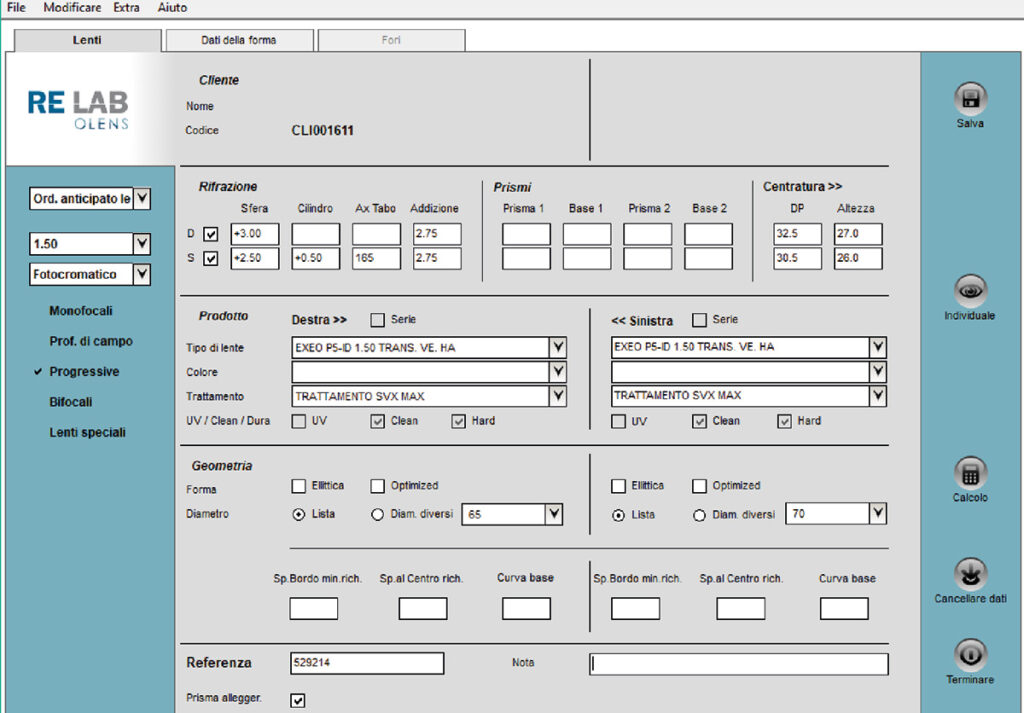Toggle the Prisma allegger. checkbox
This screenshot has width=1024, height=713.
click(x=297, y=700)
